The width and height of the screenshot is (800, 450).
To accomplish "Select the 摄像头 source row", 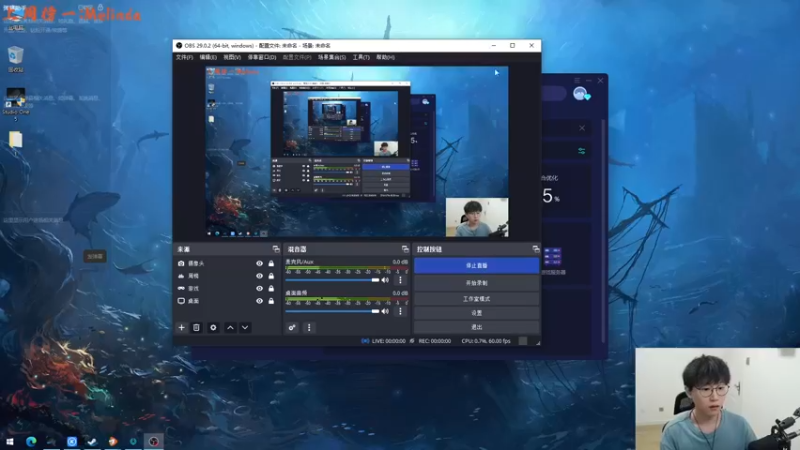I will 227,263.
